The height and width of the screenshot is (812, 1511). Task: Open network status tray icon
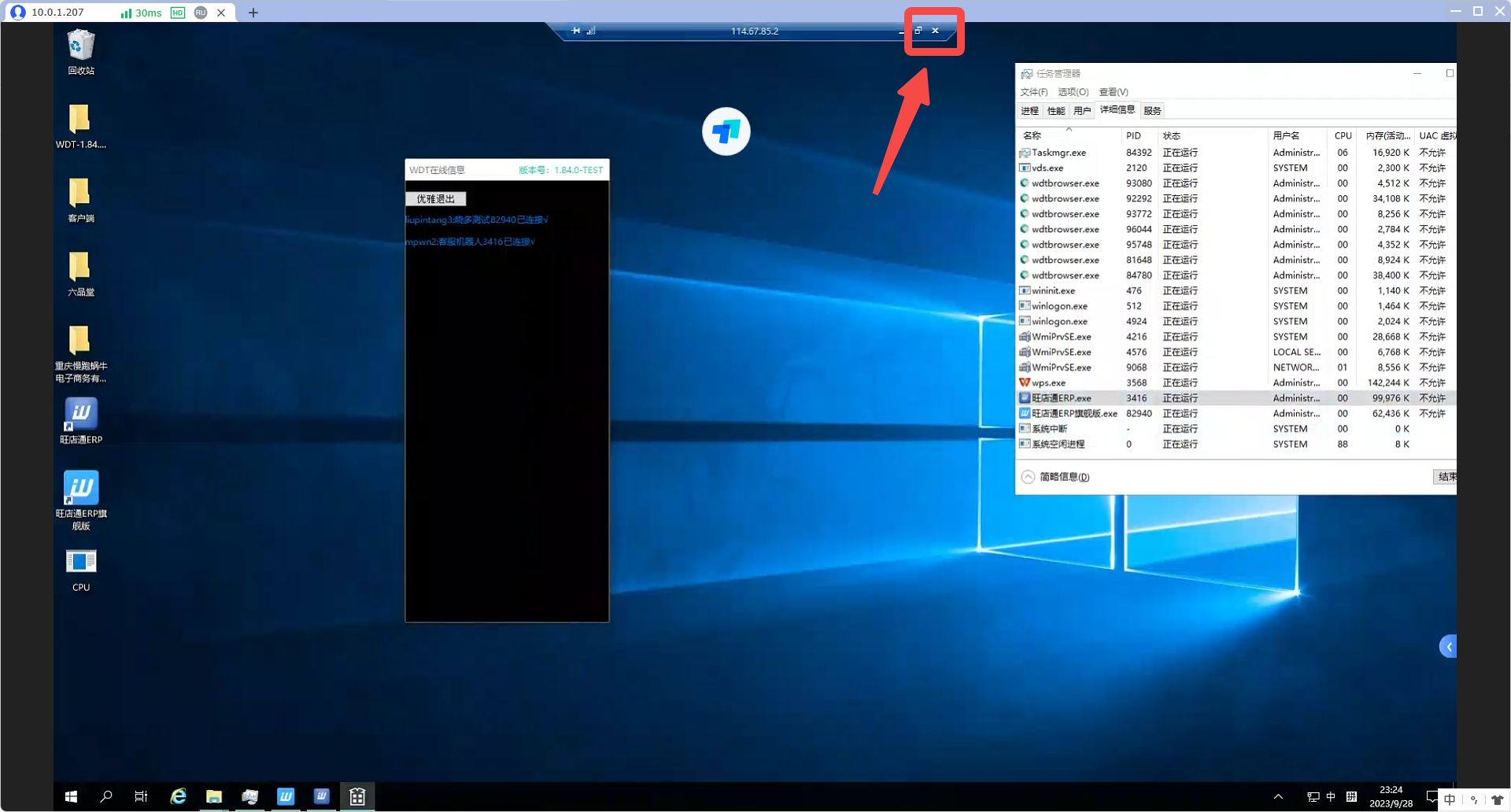click(x=1313, y=796)
